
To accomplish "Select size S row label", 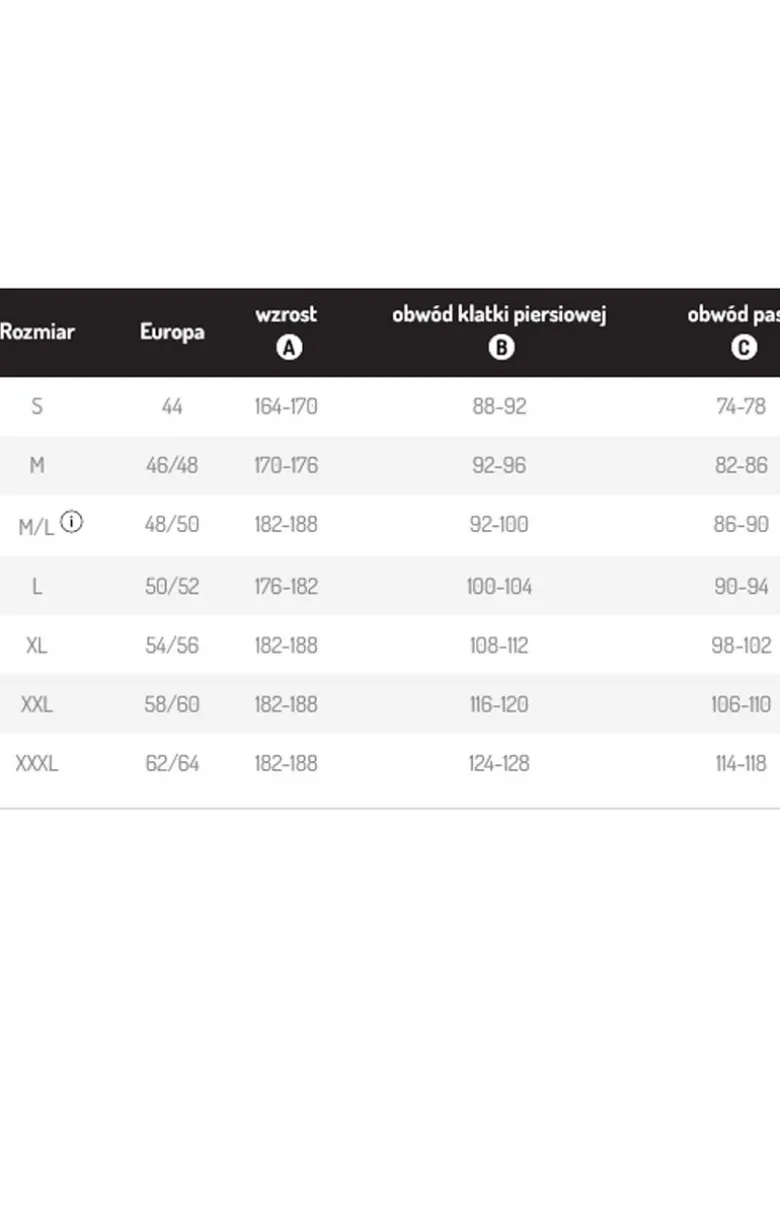I will coord(37,406).
